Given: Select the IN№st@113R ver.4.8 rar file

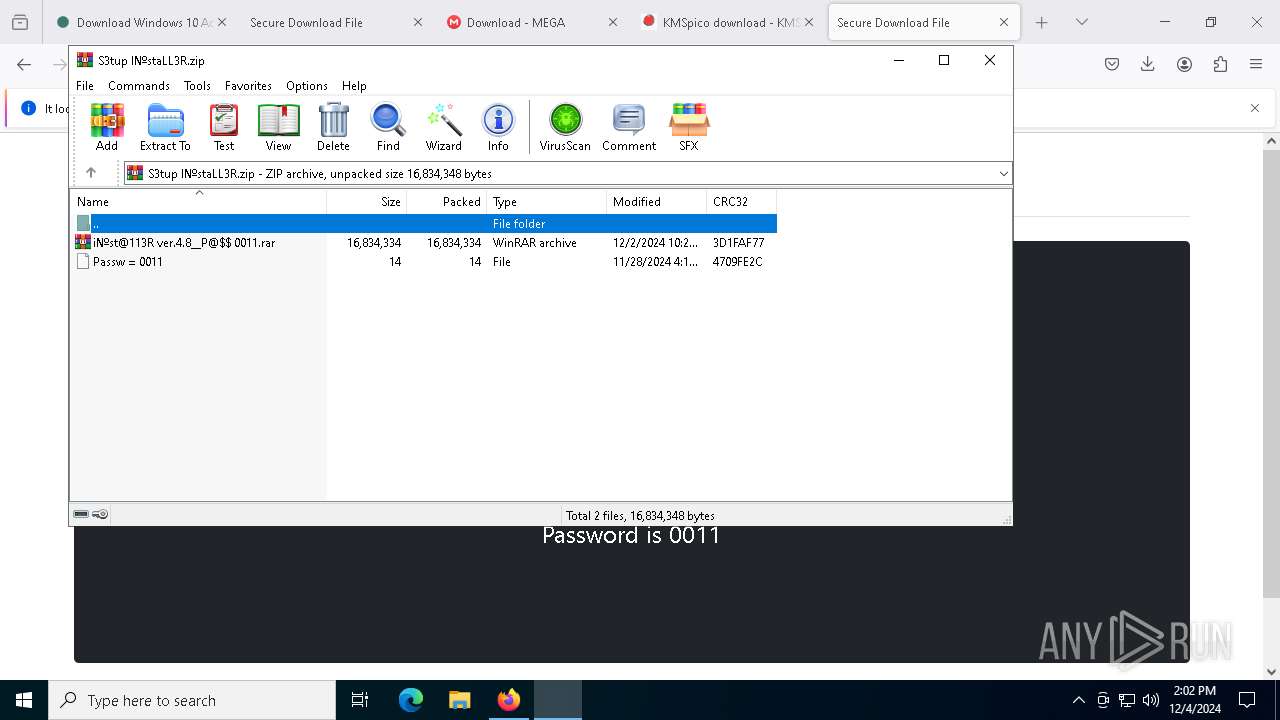Looking at the screenshot, I should pyautogui.click(x=424, y=243).
